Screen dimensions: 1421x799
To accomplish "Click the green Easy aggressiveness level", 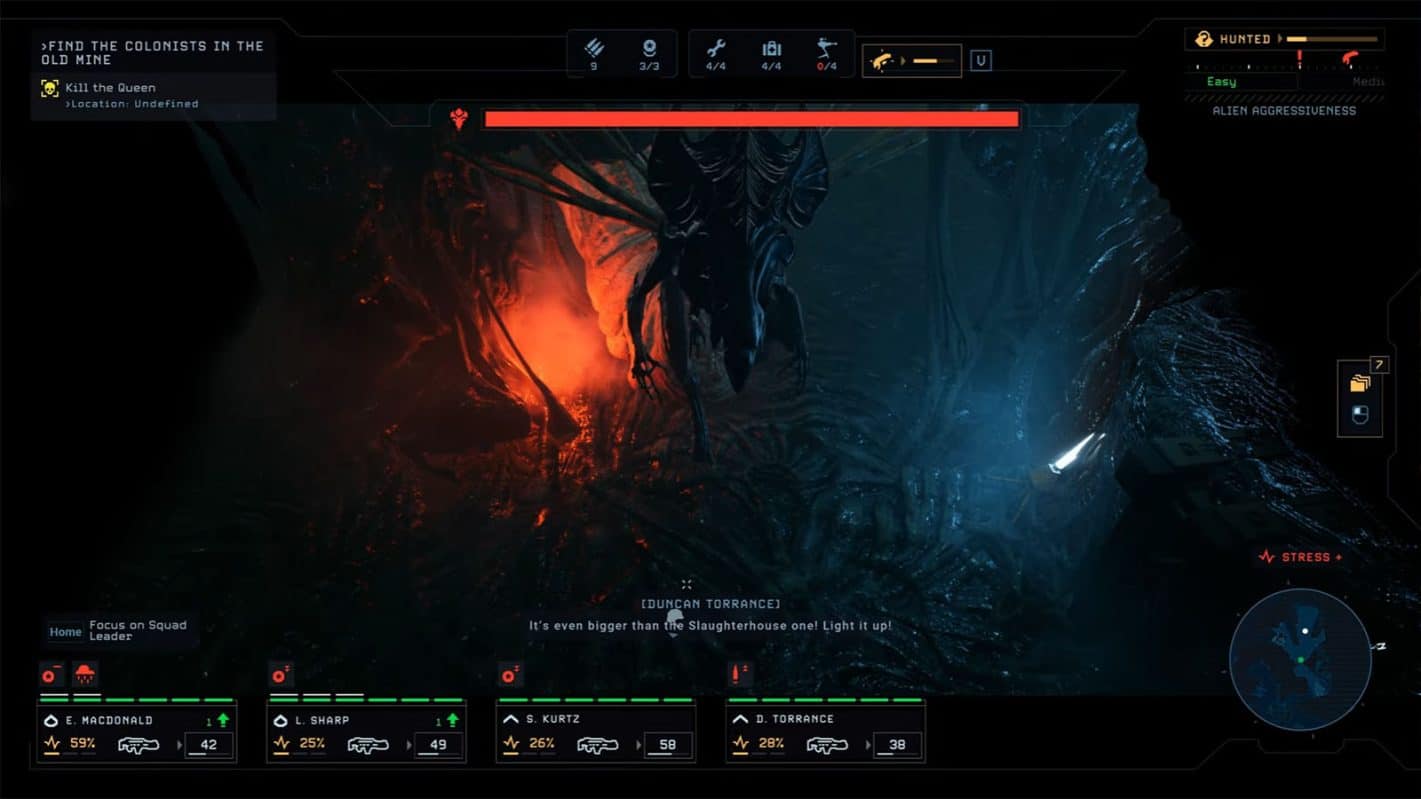I will tap(1221, 82).
